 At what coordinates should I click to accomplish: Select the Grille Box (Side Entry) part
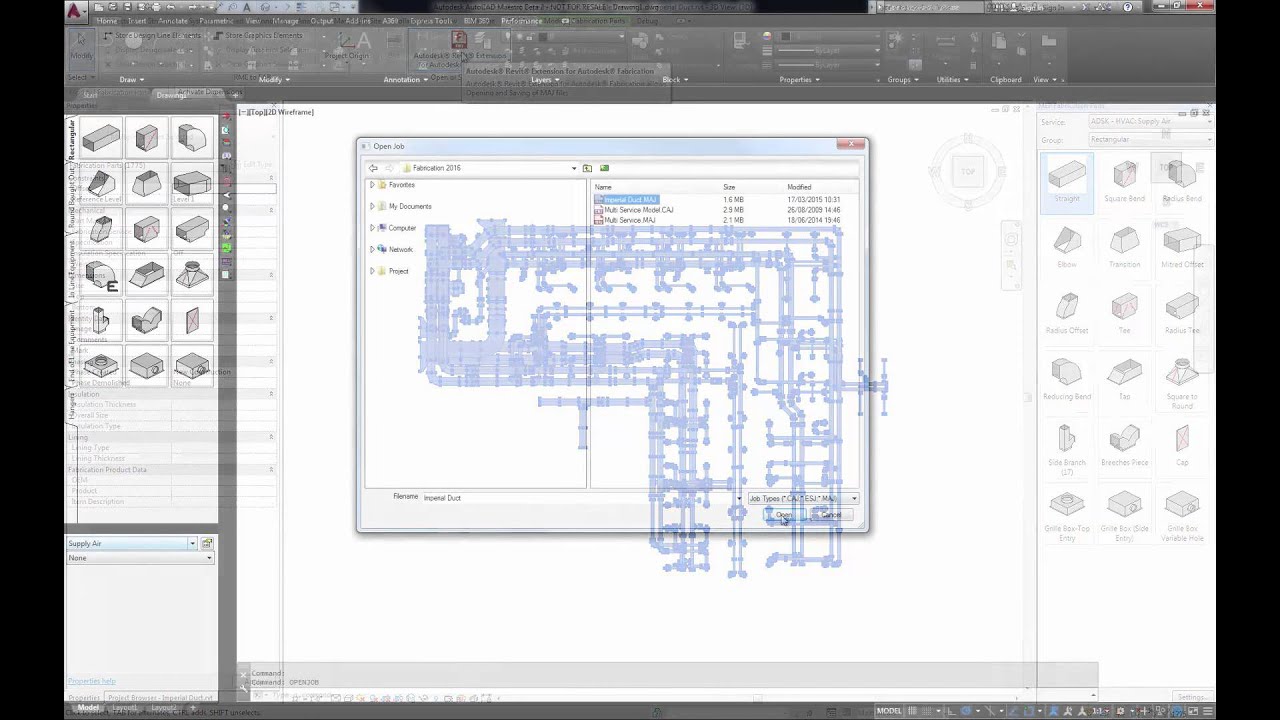(1124, 514)
